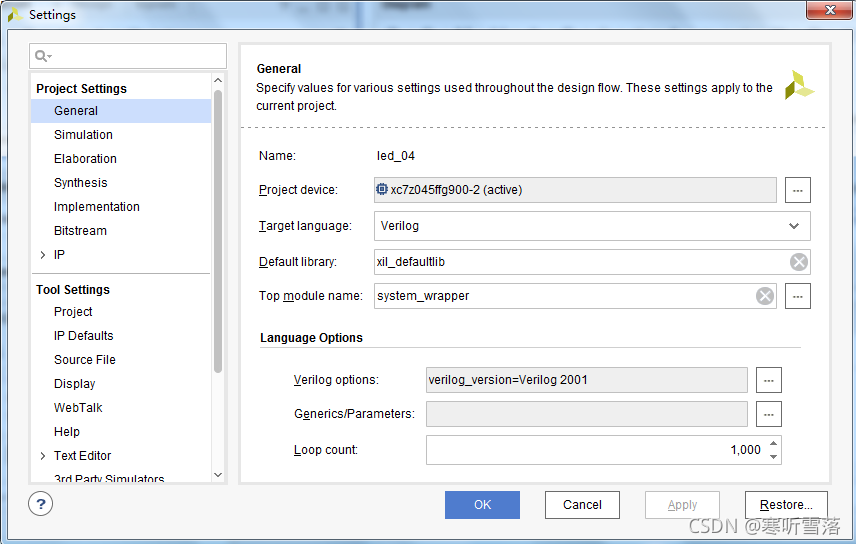Open Project device browse ellipsis button
Viewport: 856px width, 544px height.
click(798, 190)
